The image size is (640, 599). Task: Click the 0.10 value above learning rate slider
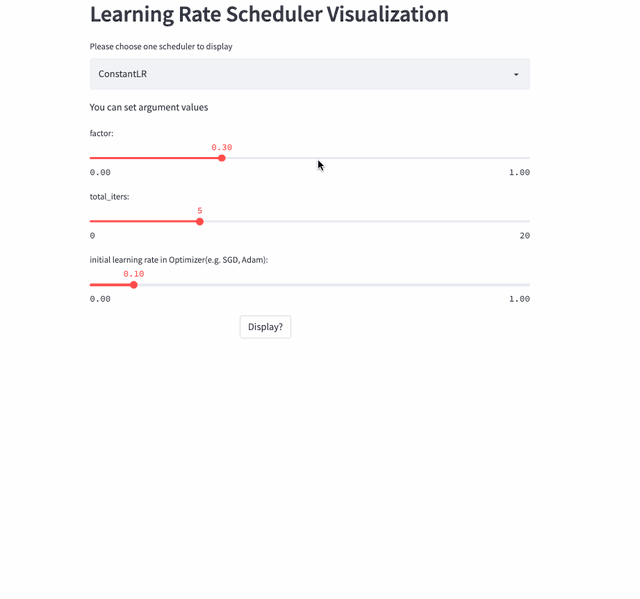click(x=134, y=274)
